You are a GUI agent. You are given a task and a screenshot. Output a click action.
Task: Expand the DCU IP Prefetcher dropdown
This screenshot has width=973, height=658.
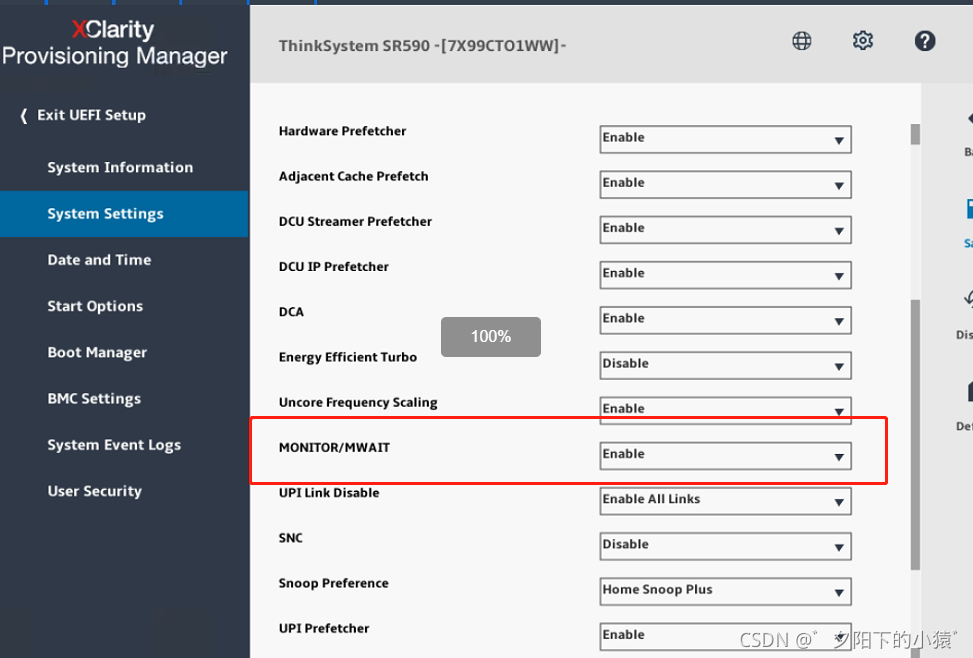pos(725,275)
